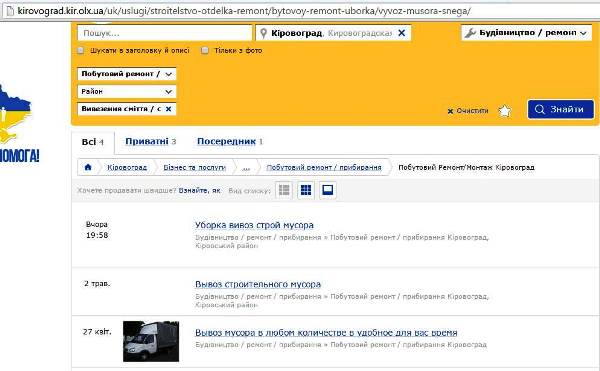
Task: Expand the '...' breadcrumb item
Action: 246,168
